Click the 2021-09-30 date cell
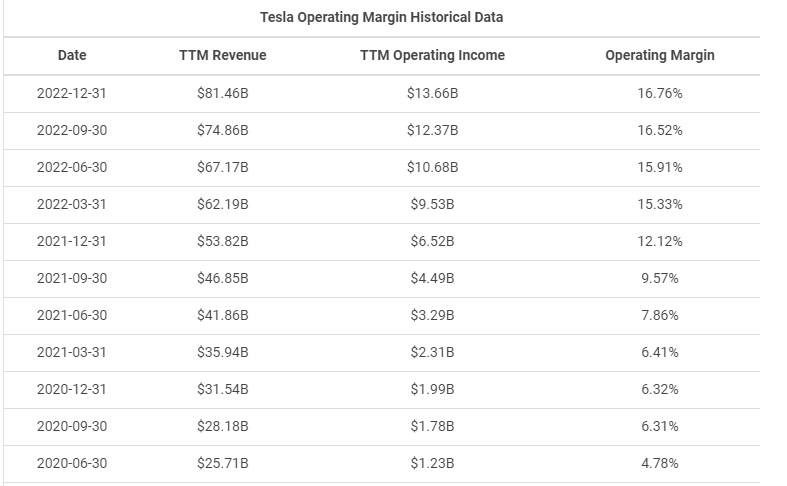787x486 pixels. (x=72, y=279)
